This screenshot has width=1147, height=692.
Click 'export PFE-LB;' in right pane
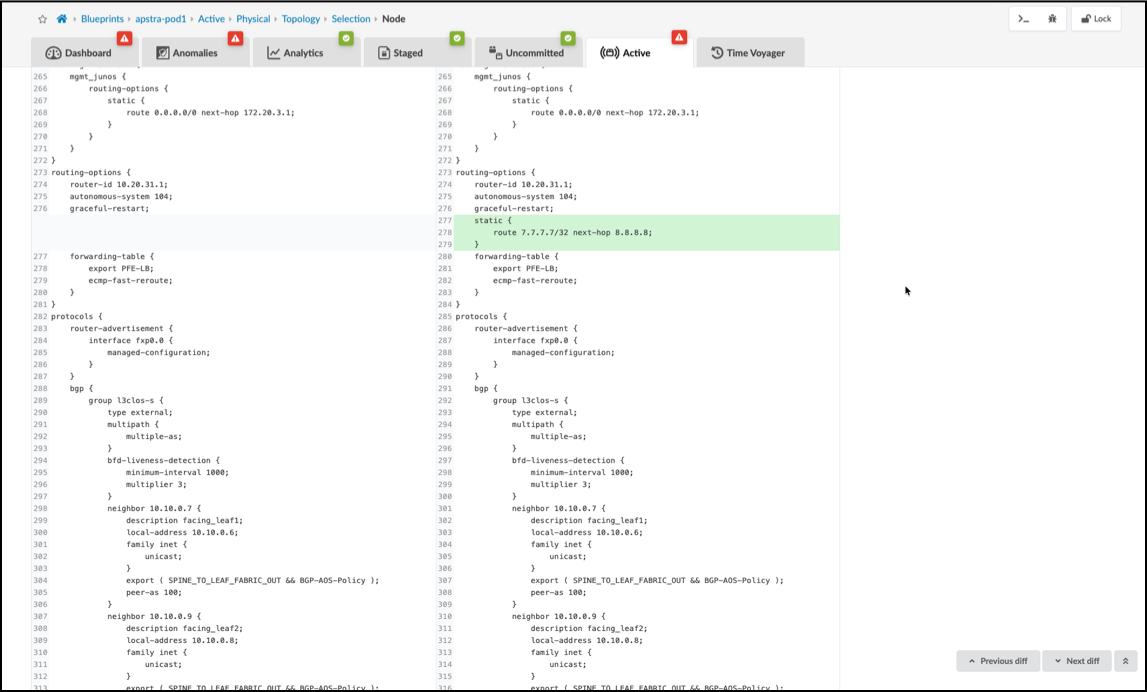pyautogui.click(x=525, y=268)
